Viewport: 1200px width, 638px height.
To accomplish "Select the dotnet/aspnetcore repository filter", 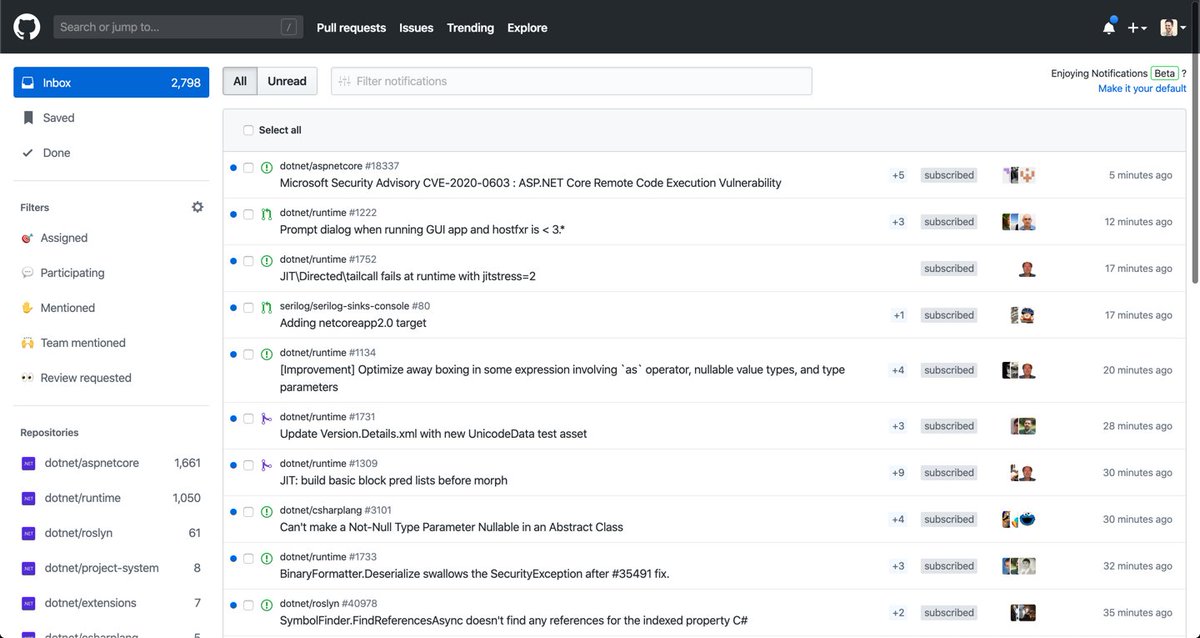I will [x=111, y=463].
